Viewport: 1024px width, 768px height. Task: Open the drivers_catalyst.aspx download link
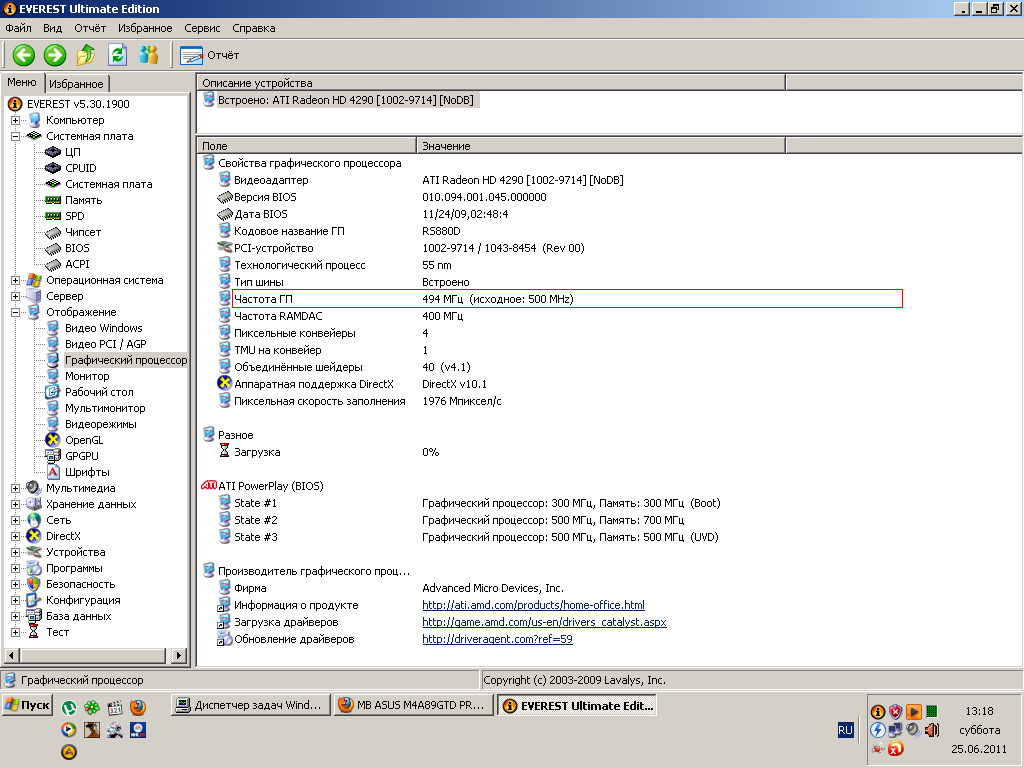(544, 622)
